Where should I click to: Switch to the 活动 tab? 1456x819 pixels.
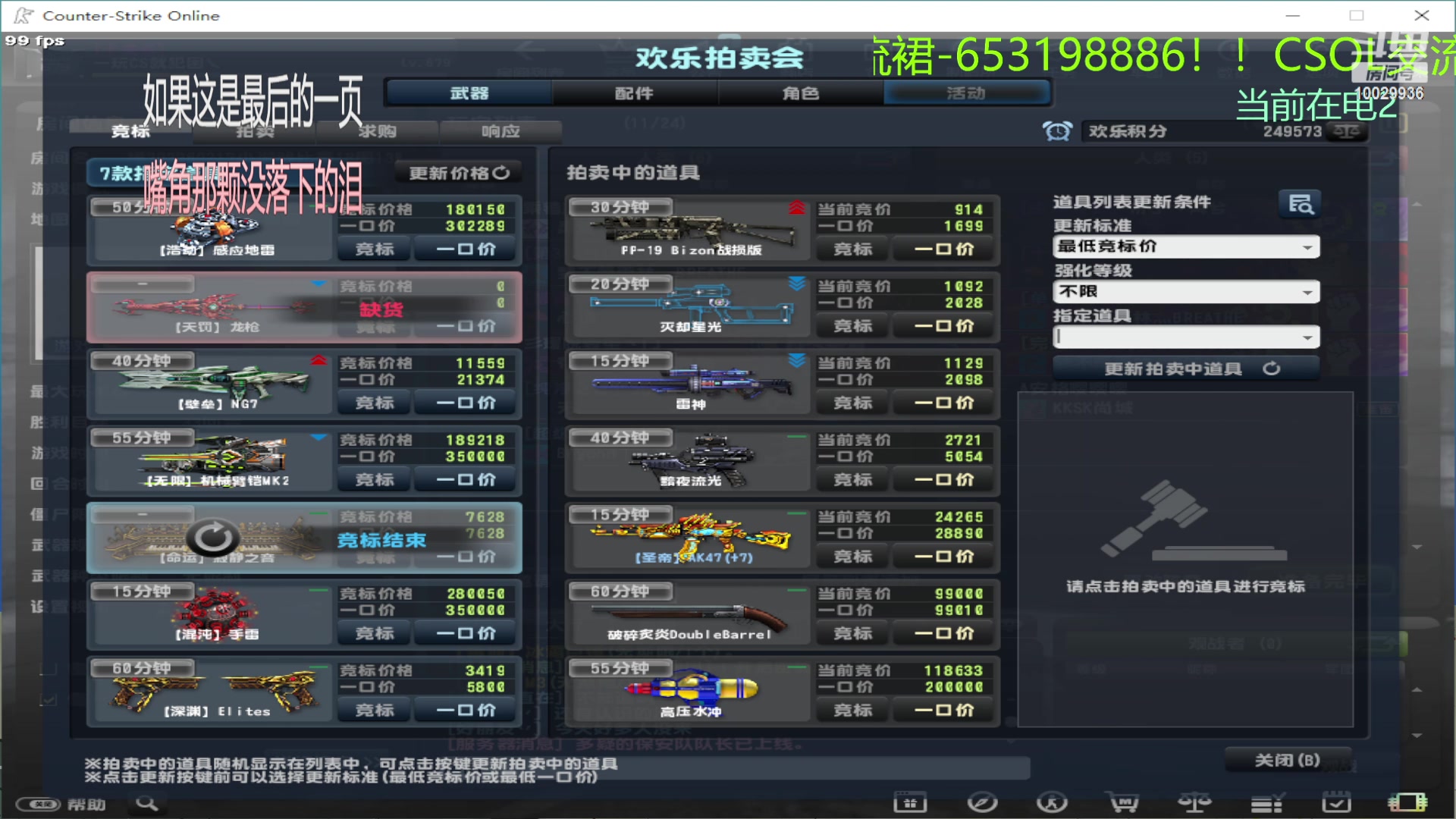[966, 93]
